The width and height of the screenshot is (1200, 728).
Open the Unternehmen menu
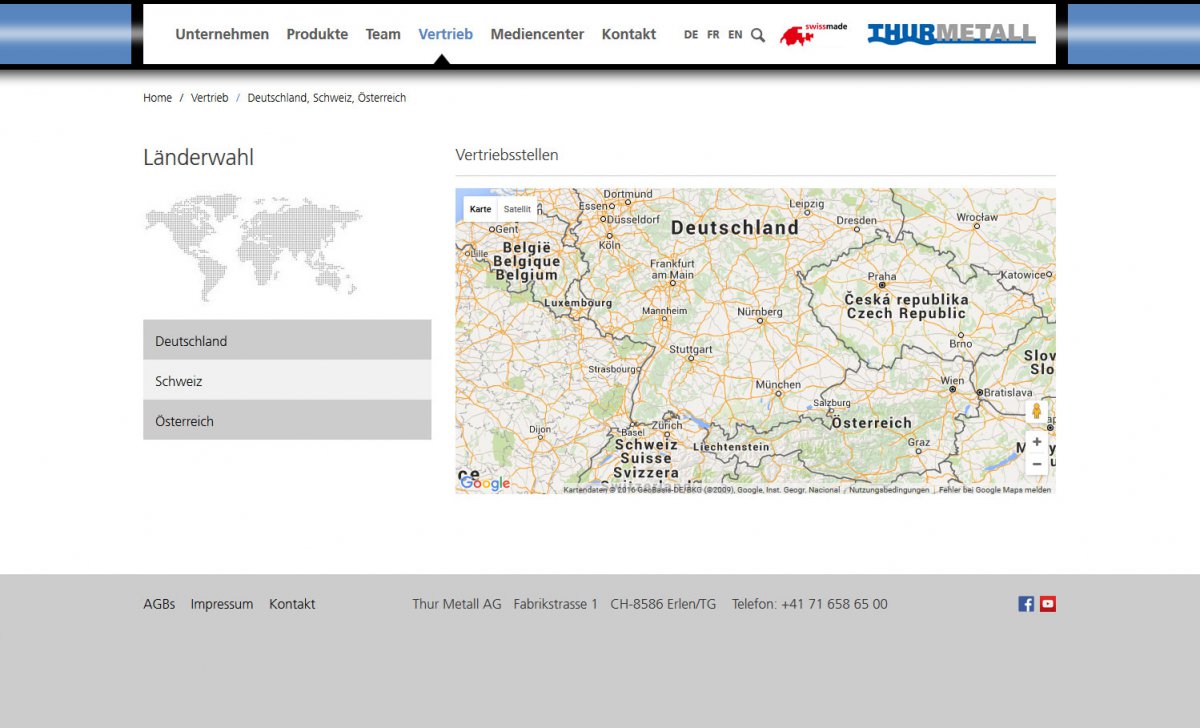tap(222, 34)
